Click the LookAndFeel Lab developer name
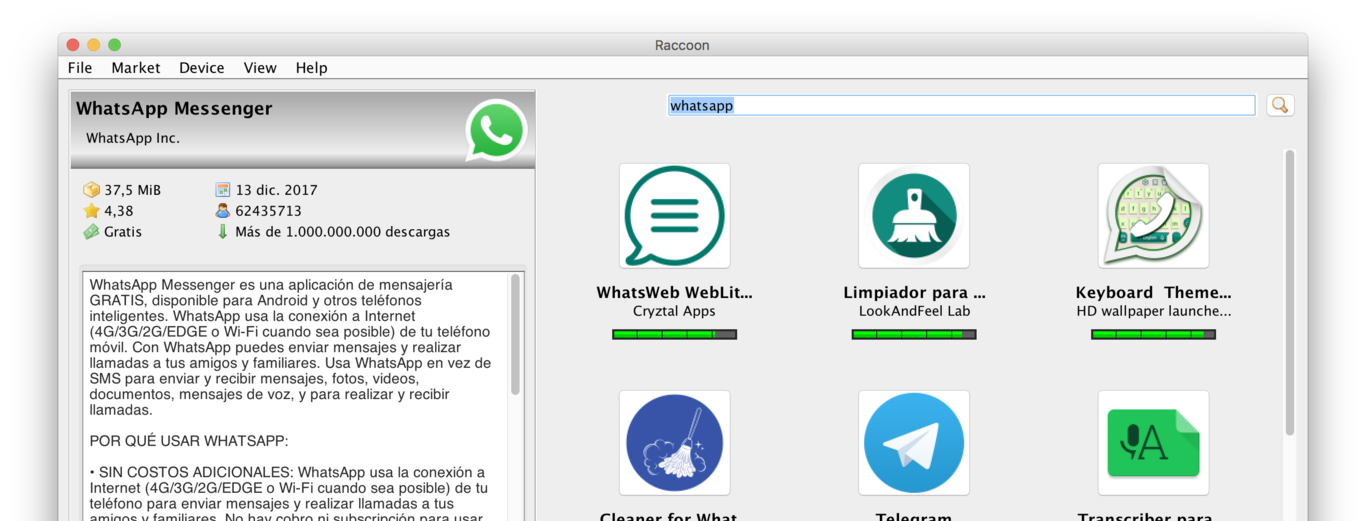The width and height of the screenshot is (1366, 521). pos(914,312)
